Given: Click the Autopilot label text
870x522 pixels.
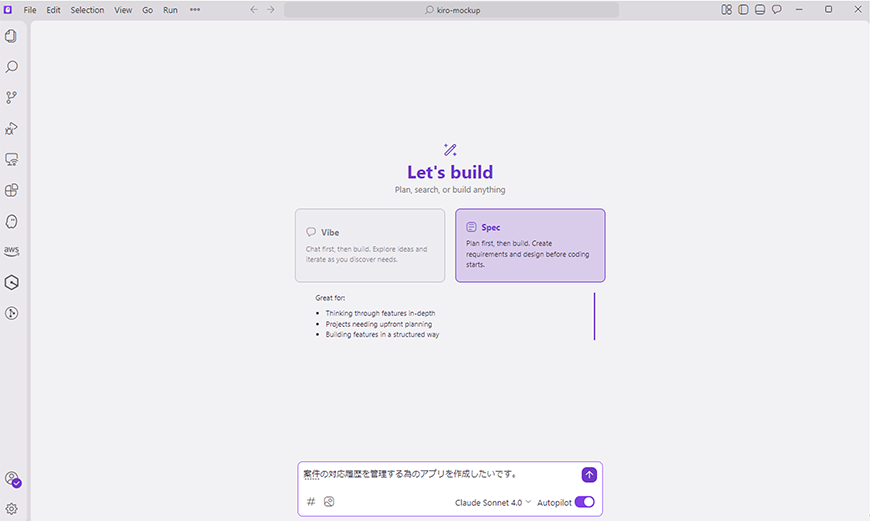Looking at the screenshot, I should pos(554,503).
